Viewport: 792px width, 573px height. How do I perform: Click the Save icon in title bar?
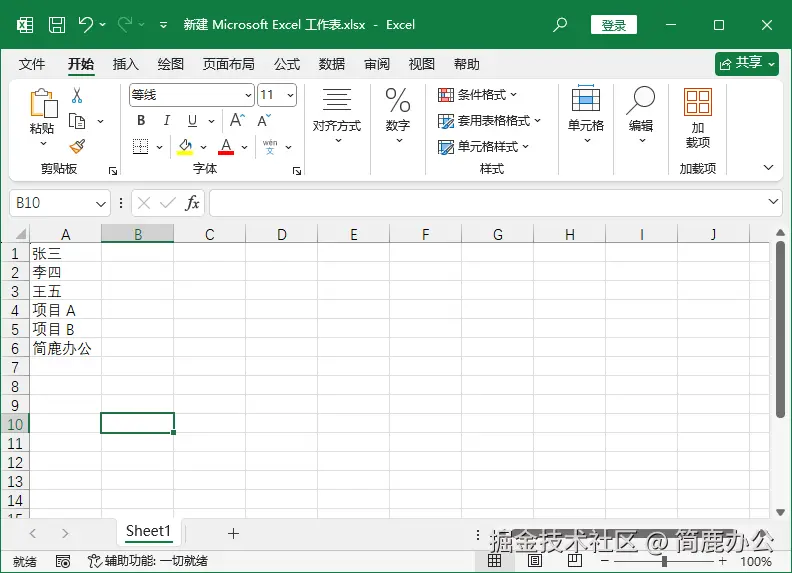(57, 25)
